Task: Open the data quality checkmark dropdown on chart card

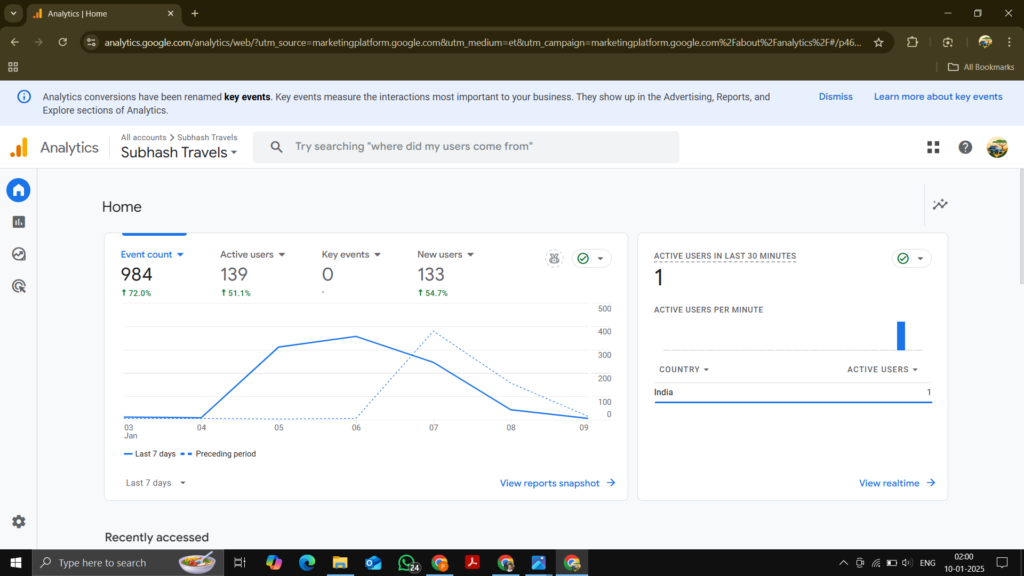Action: (x=592, y=259)
